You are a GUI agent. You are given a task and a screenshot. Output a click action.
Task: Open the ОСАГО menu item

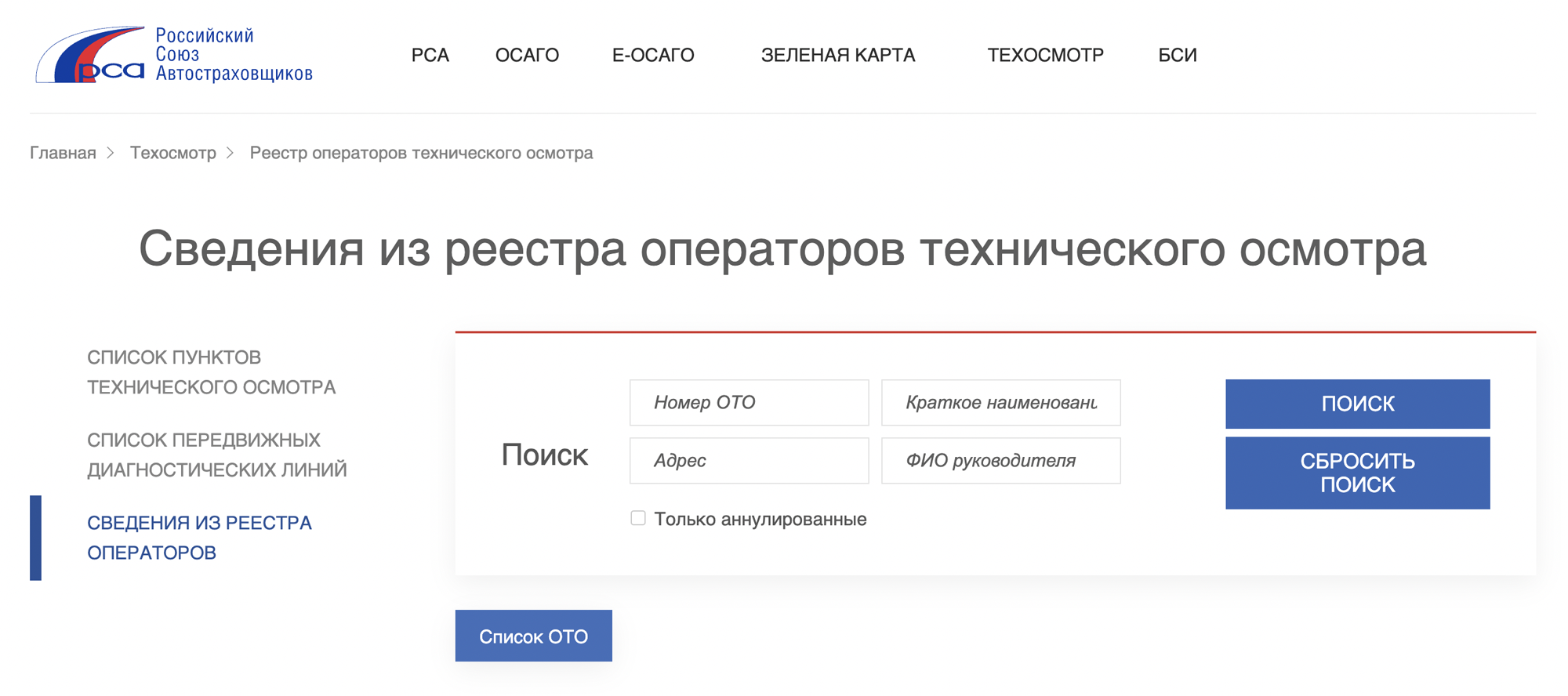coord(527,55)
